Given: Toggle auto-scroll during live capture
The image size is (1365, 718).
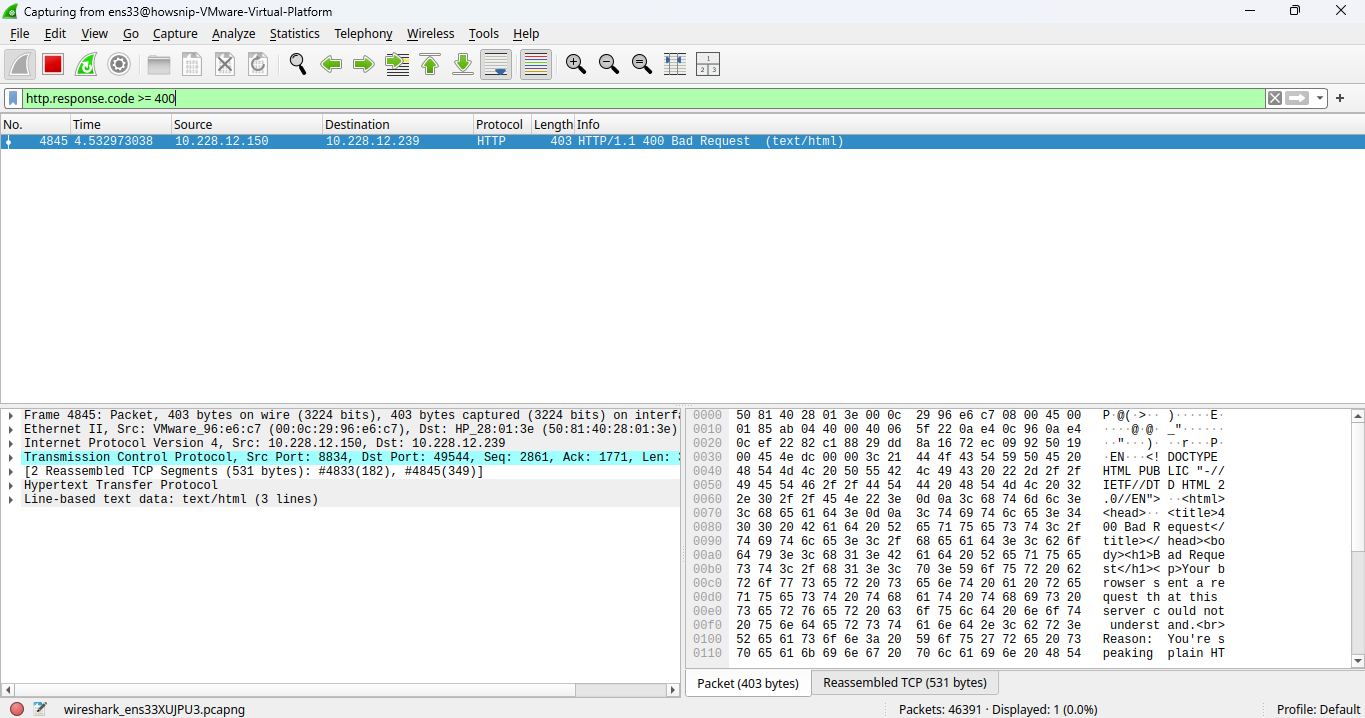Looking at the screenshot, I should click(496, 64).
